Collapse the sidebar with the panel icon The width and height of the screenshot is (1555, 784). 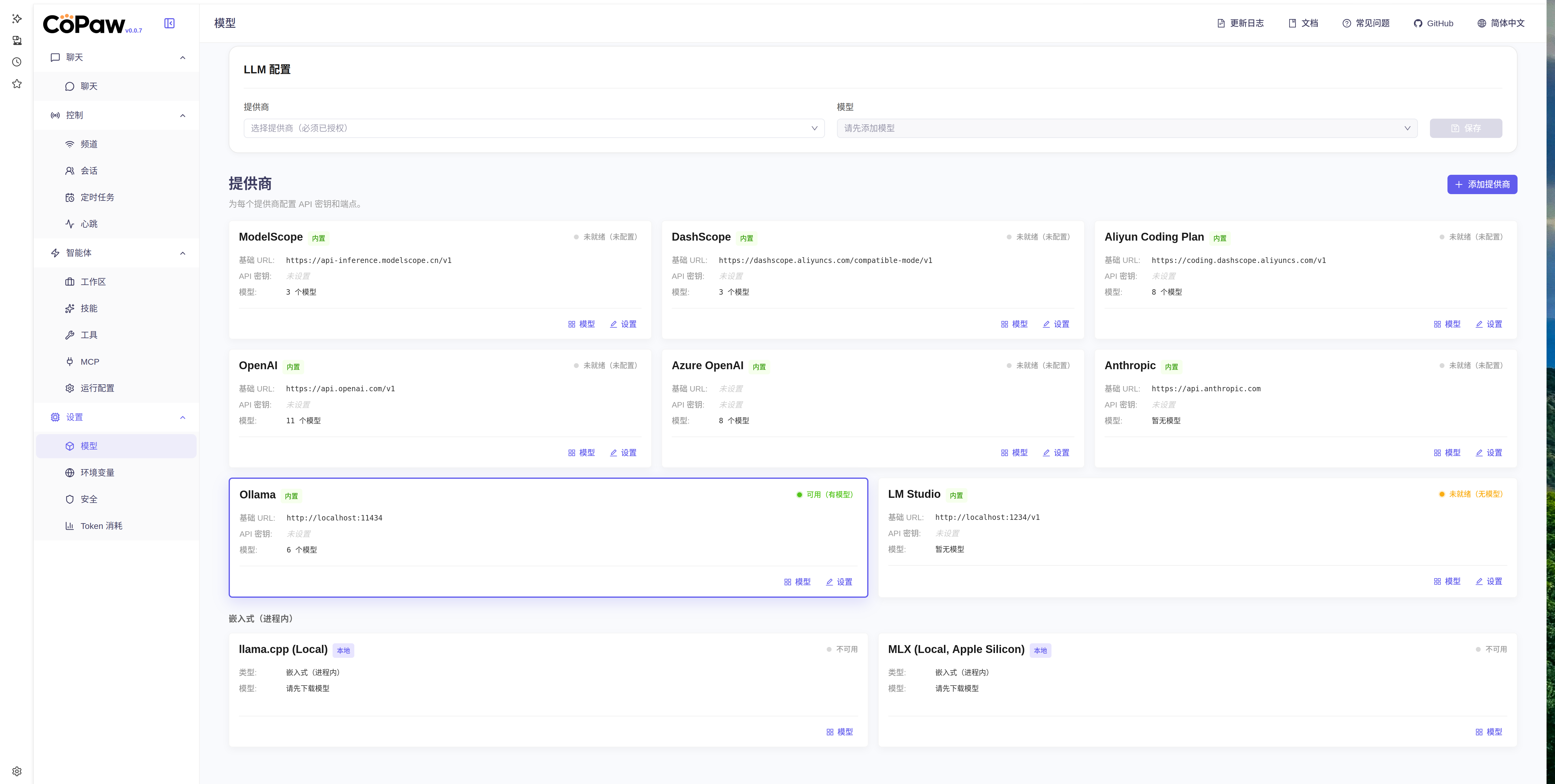(170, 23)
